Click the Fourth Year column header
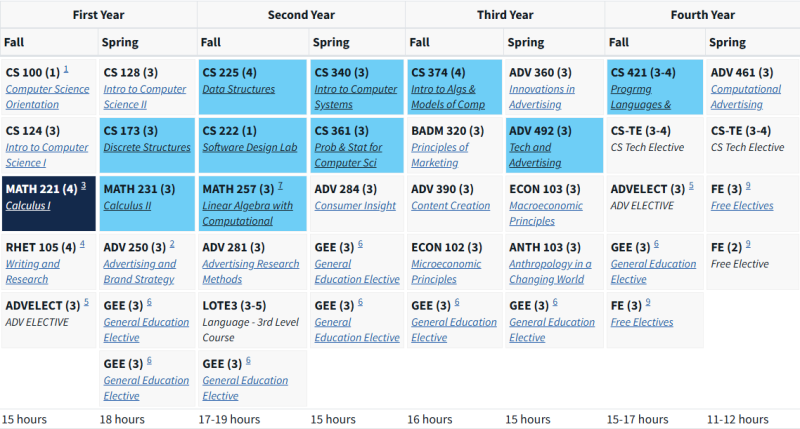Screen dimensions: 800x429 (x=703, y=15)
